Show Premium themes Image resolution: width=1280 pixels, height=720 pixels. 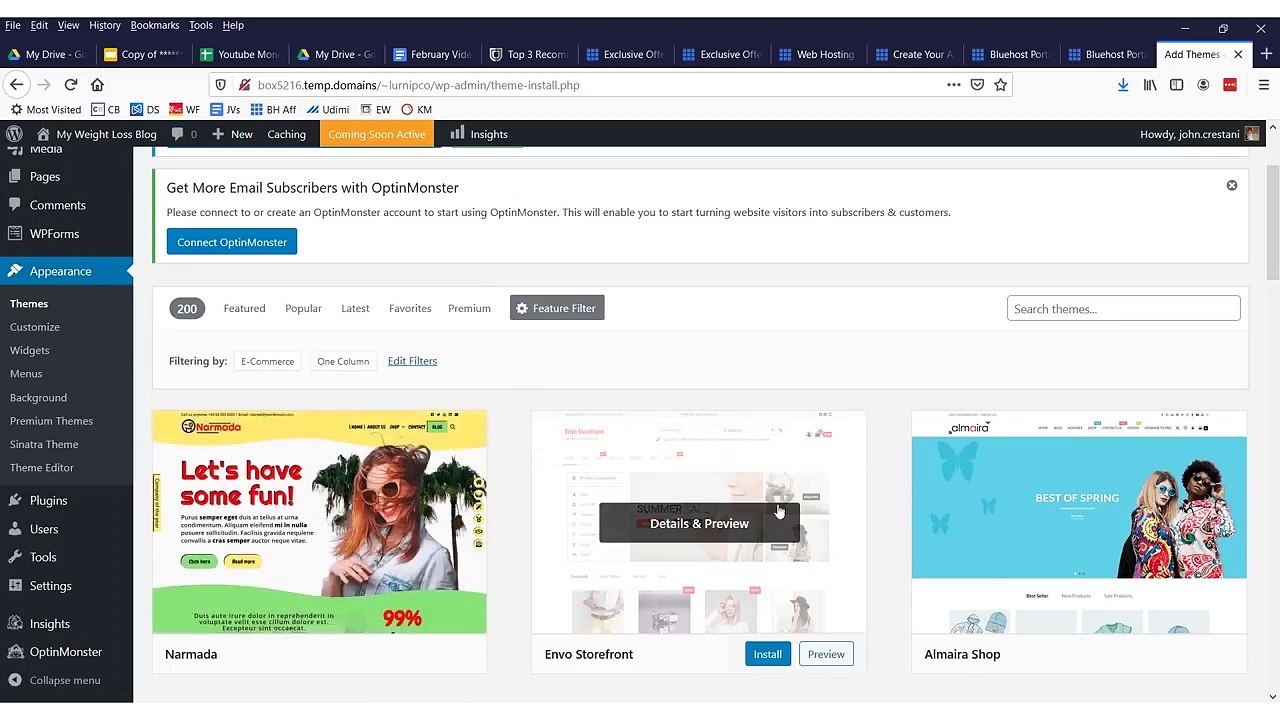click(x=469, y=308)
